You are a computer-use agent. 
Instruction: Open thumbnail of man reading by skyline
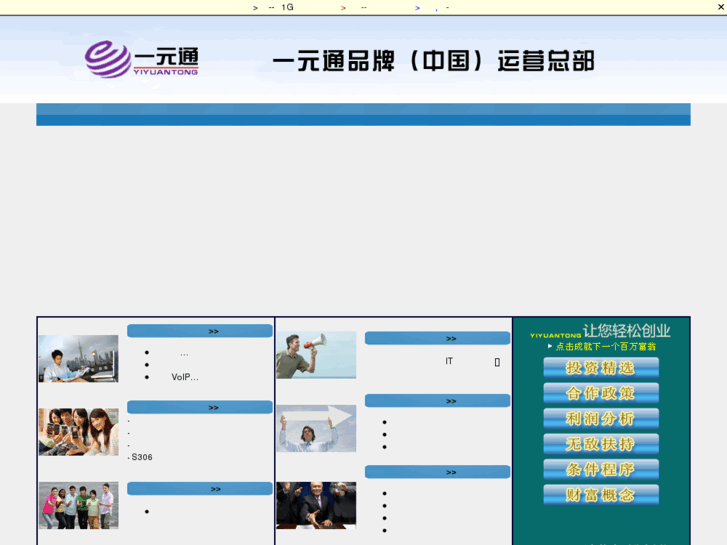(79, 359)
